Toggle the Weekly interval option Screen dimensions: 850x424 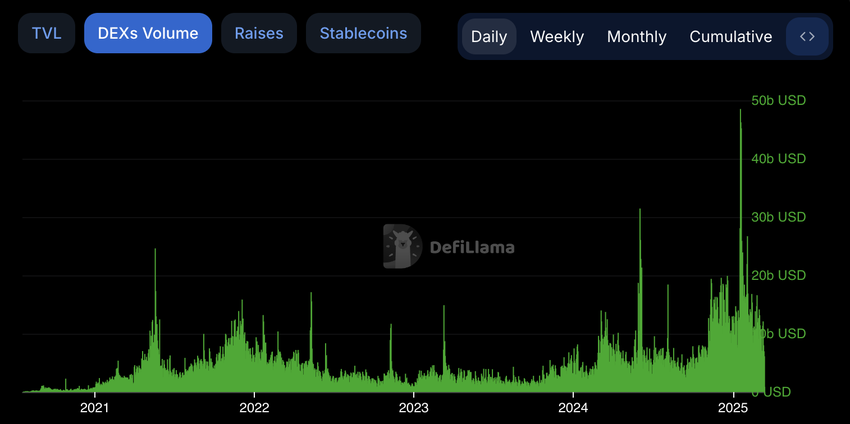coord(557,36)
